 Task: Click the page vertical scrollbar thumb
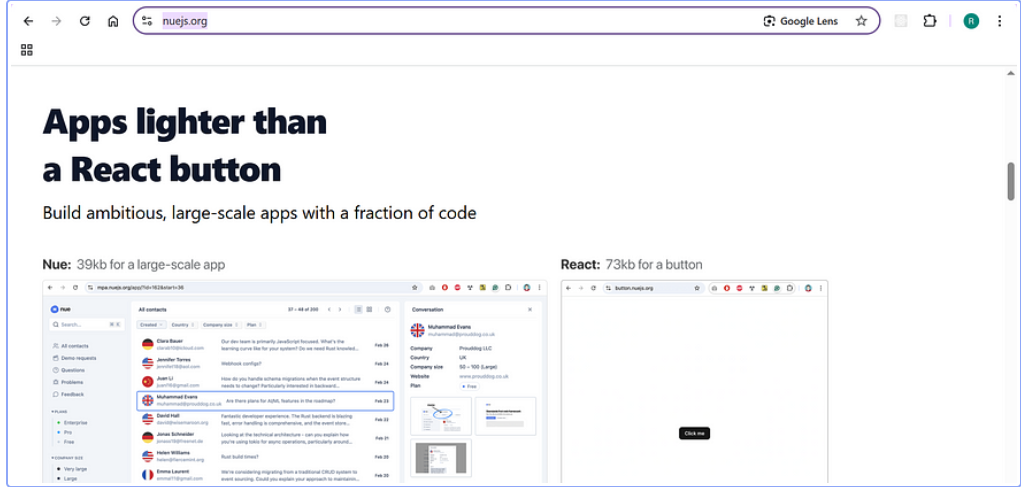(1011, 182)
